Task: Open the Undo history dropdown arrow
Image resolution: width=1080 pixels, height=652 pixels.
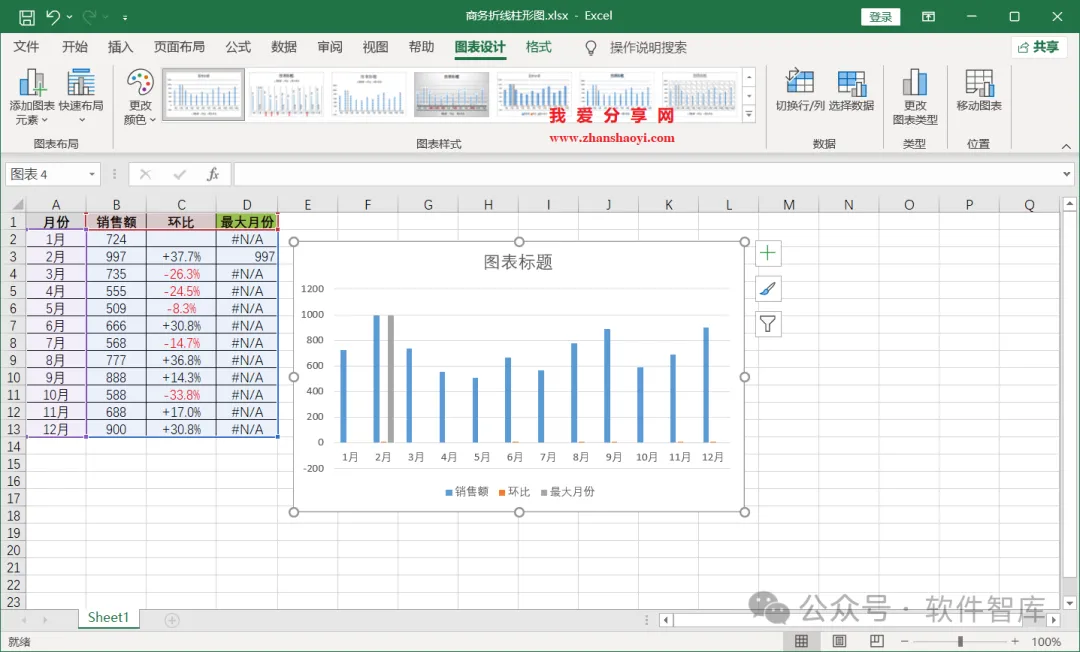Action: [x=70, y=17]
